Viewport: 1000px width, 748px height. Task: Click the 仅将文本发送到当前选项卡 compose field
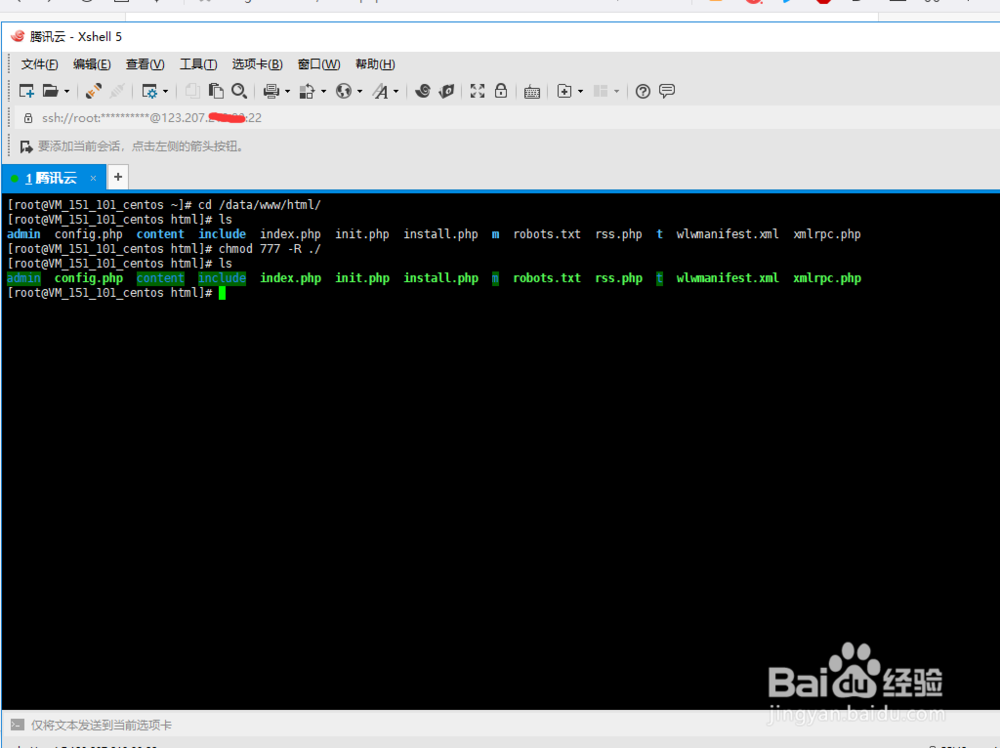click(x=101, y=725)
